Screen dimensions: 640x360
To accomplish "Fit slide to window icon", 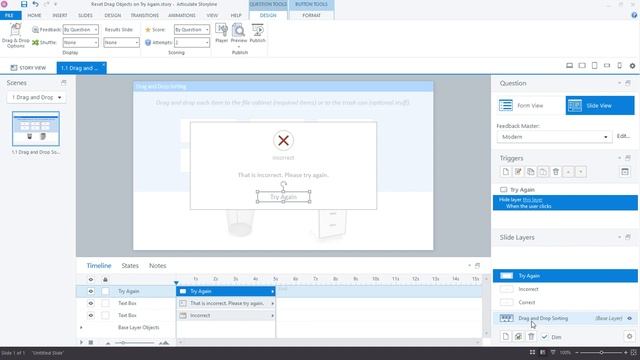I will click(634, 352).
